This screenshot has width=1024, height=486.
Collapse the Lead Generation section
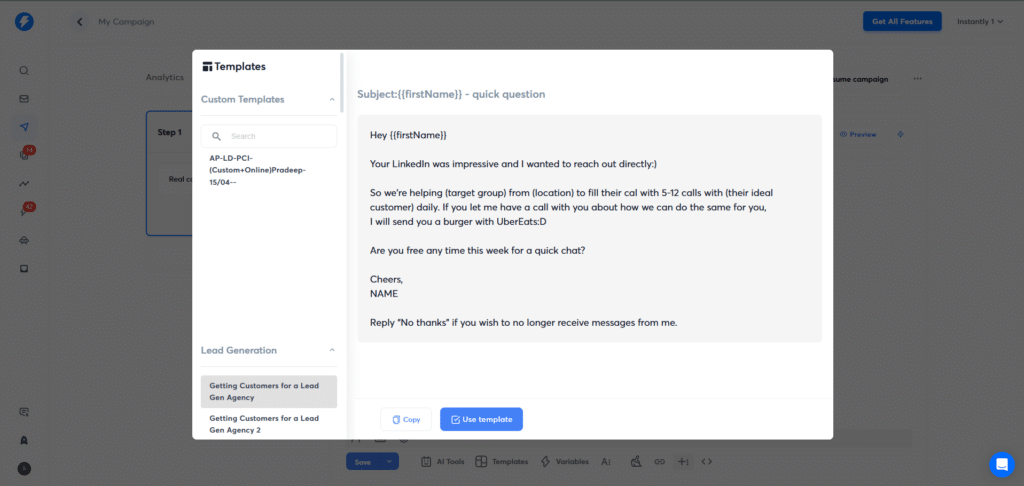click(332, 350)
